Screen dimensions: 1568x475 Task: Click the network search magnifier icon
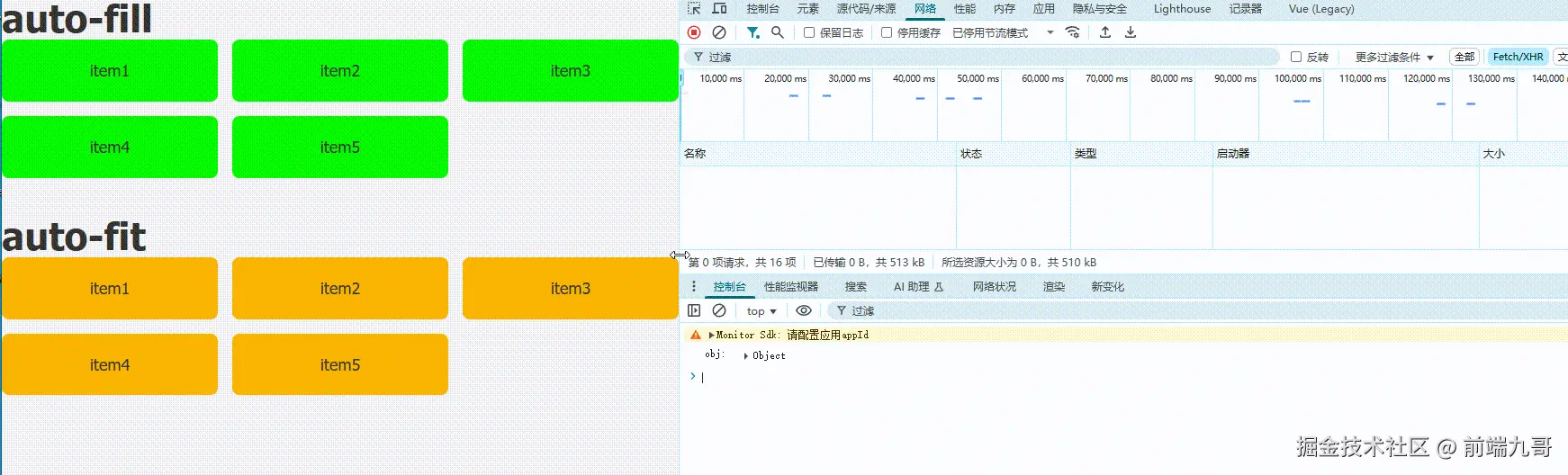tap(778, 32)
